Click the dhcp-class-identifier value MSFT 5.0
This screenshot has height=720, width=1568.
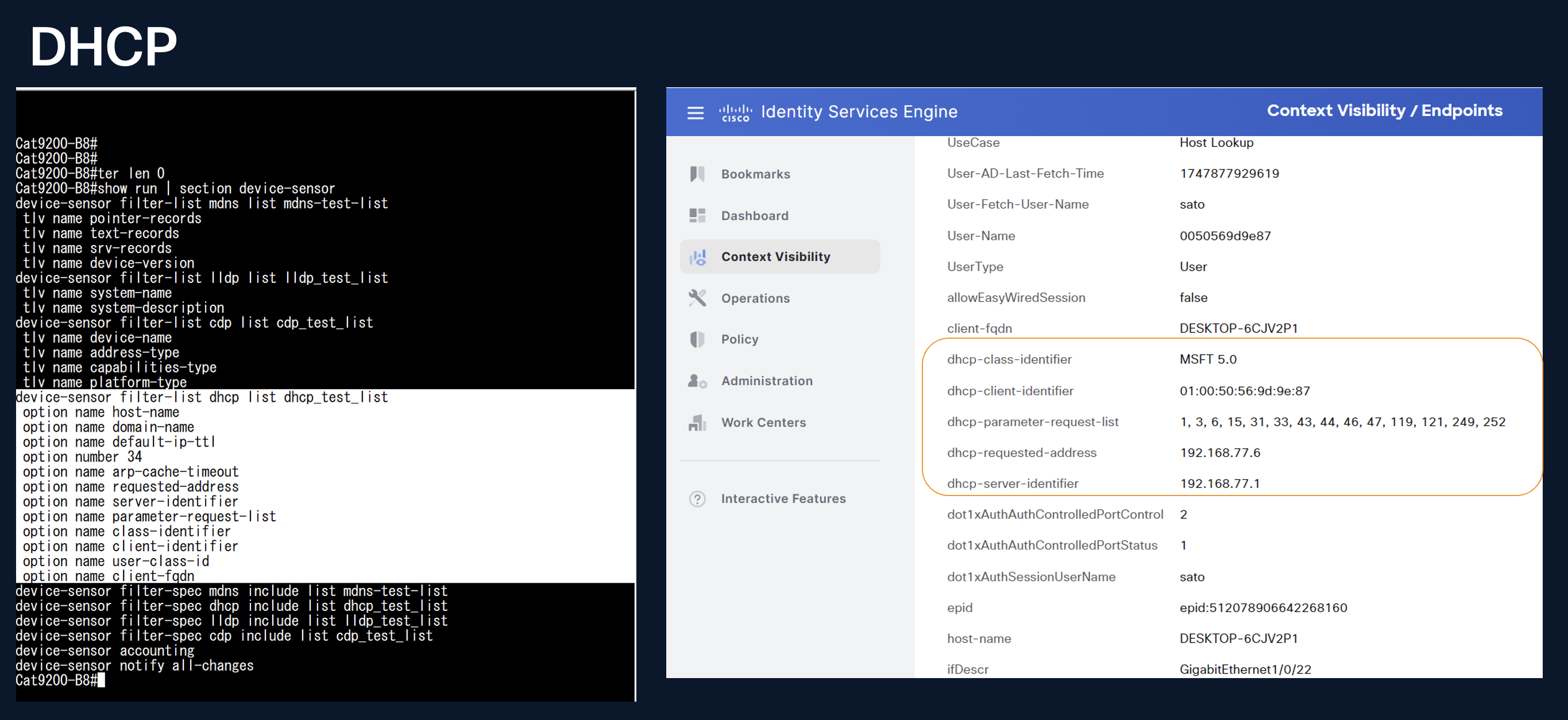[x=1208, y=359]
